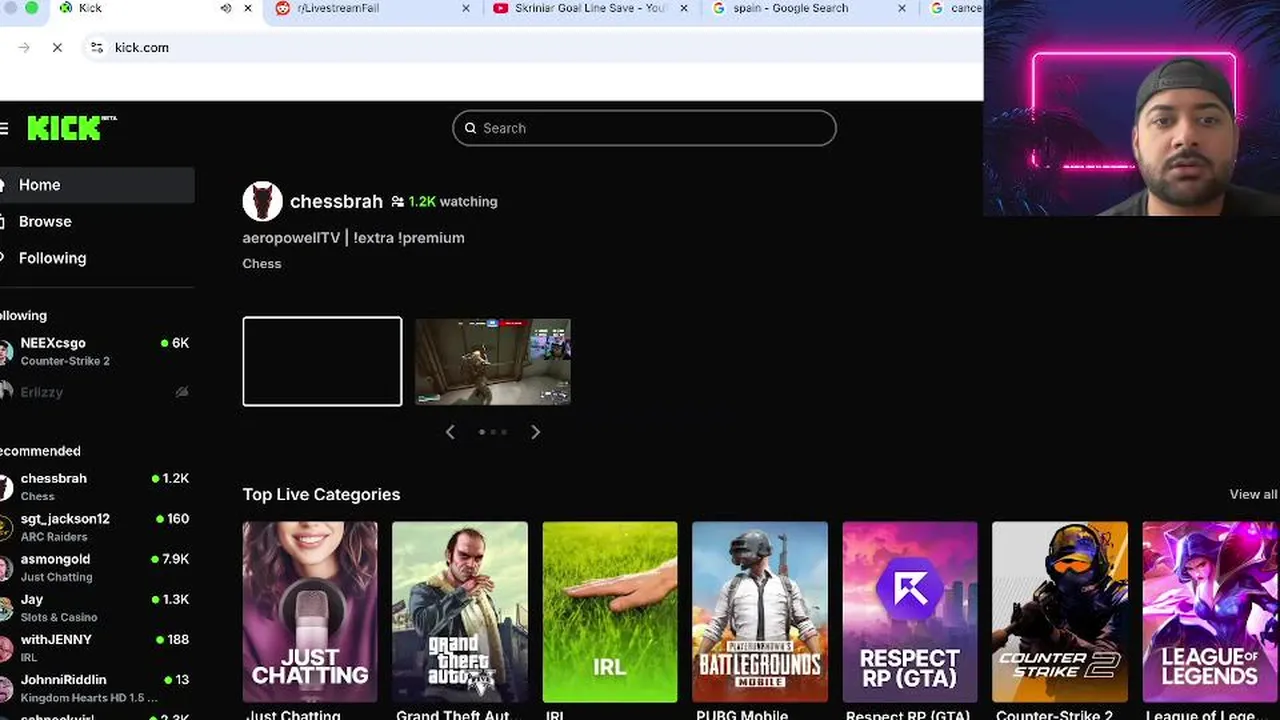Open the Following sidebar item
The height and width of the screenshot is (720, 1280).
pyautogui.click(x=97, y=258)
